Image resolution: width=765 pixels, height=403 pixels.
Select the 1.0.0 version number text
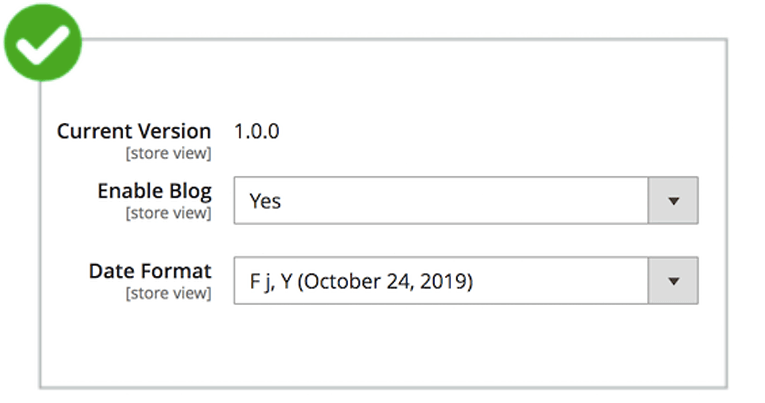click(257, 131)
